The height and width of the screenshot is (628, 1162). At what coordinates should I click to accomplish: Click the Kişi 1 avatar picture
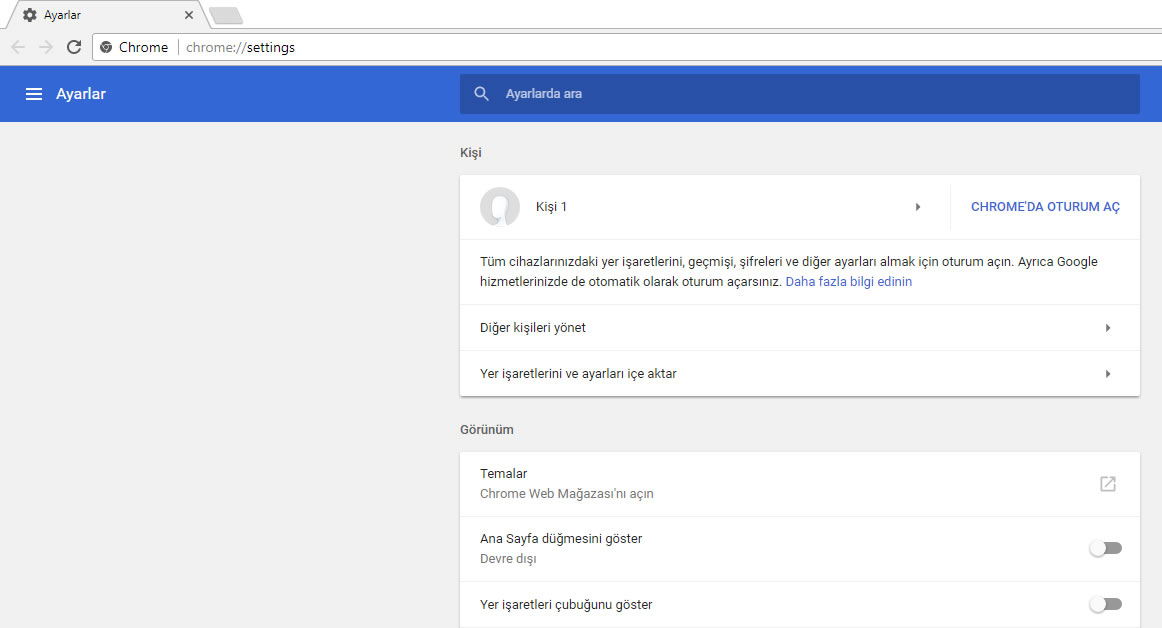[x=499, y=207]
